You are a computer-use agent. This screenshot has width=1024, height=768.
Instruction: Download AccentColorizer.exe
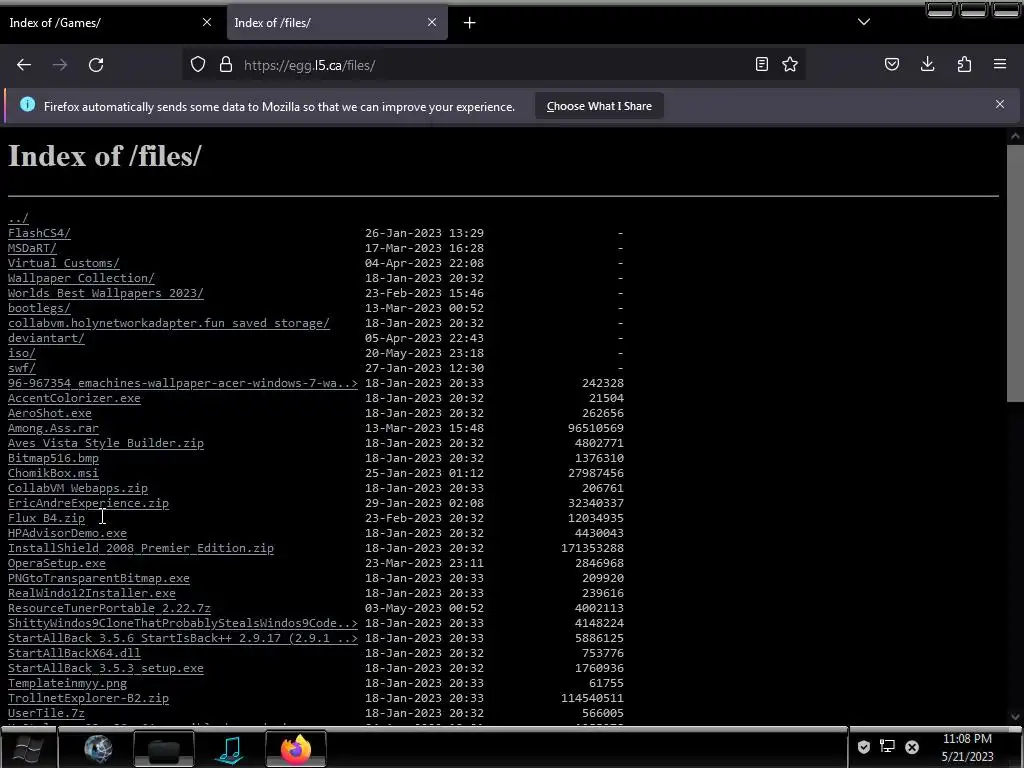[x=74, y=398]
